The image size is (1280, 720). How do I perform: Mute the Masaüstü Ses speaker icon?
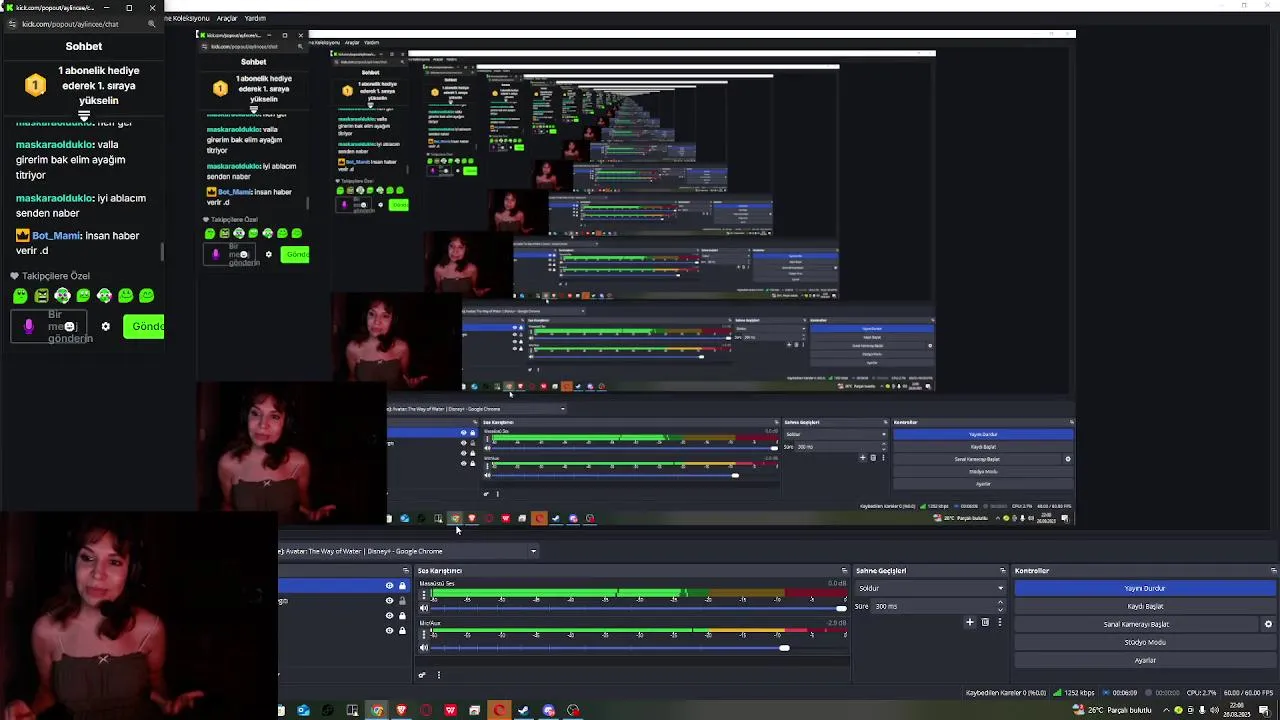coord(424,608)
